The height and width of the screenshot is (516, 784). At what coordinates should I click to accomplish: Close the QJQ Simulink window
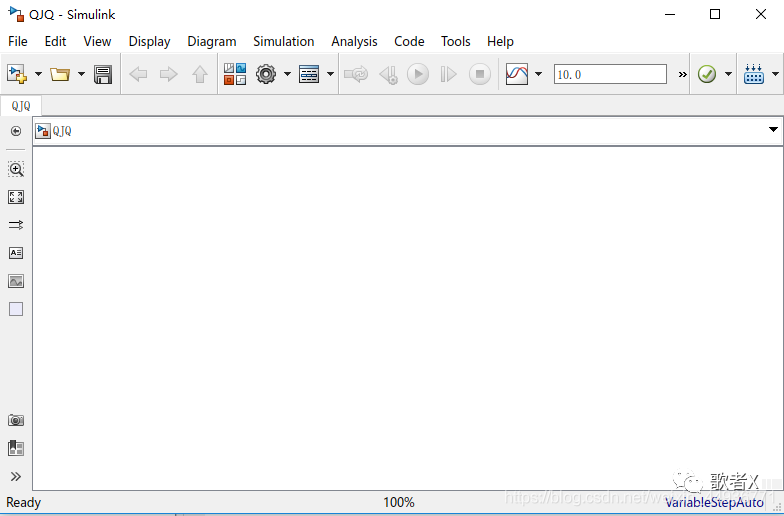[760, 14]
